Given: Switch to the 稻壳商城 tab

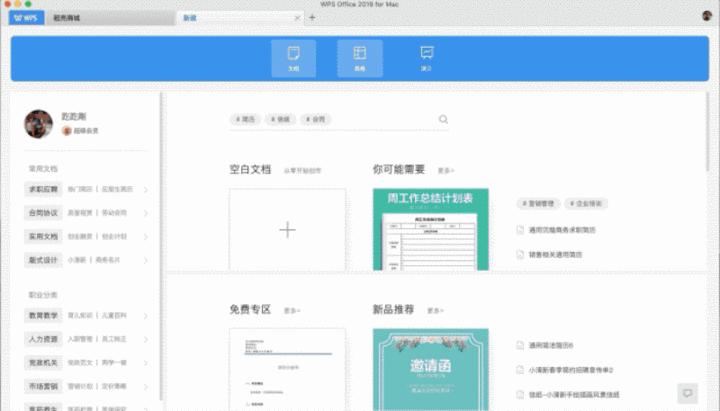Looking at the screenshot, I should point(110,18).
